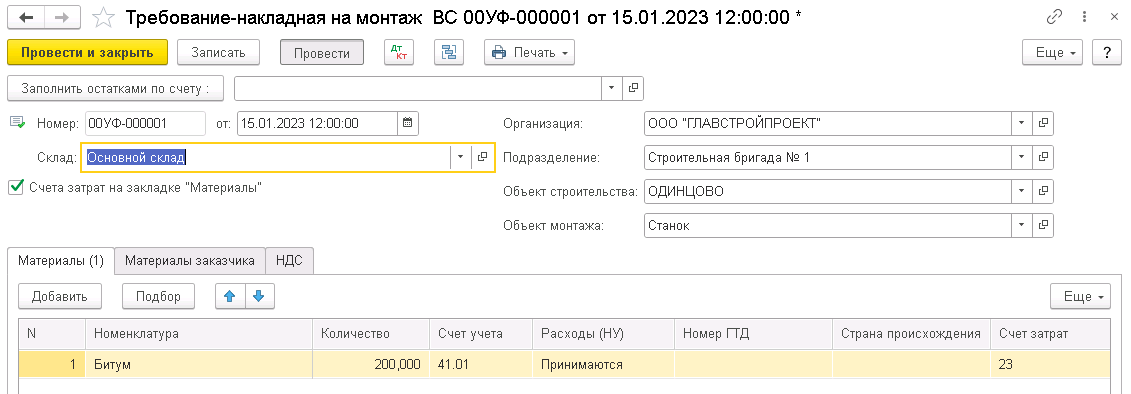The height and width of the screenshot is (394, 1131).
Task: Open the Печать dropdown menu
Action: tap(529, 53)
